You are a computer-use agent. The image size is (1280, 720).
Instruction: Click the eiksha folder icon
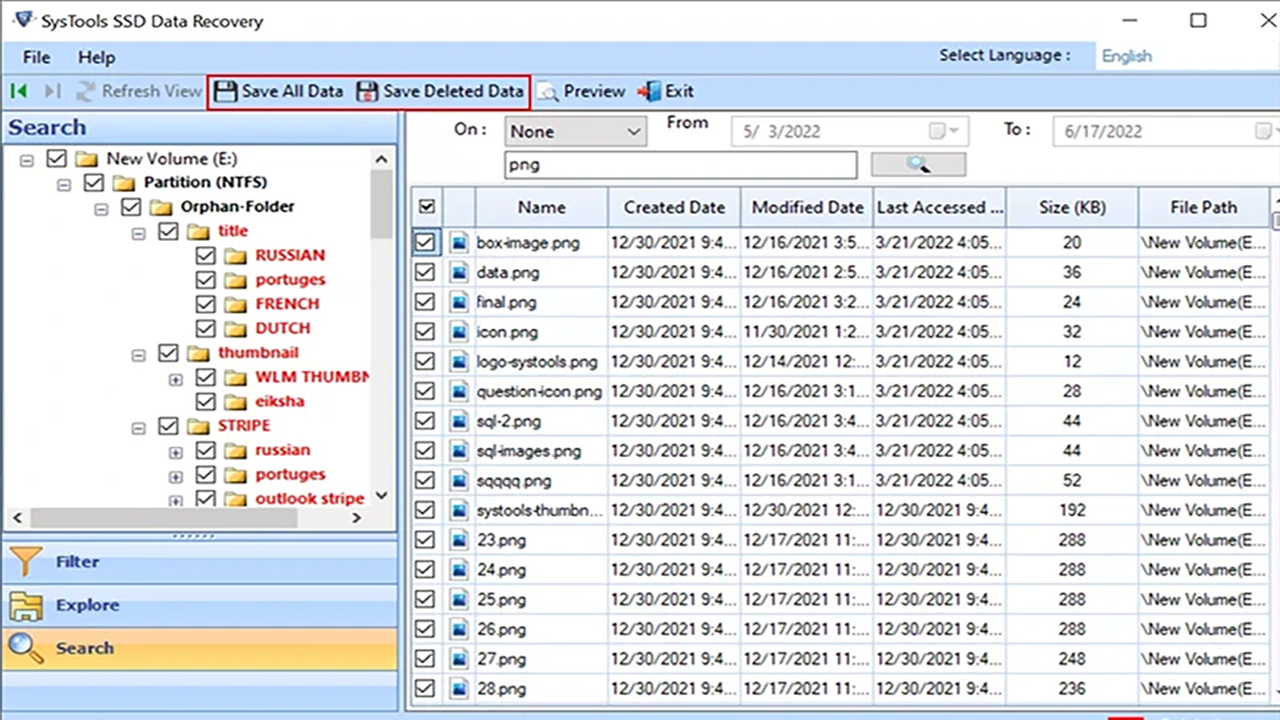(x=235, y=401)
